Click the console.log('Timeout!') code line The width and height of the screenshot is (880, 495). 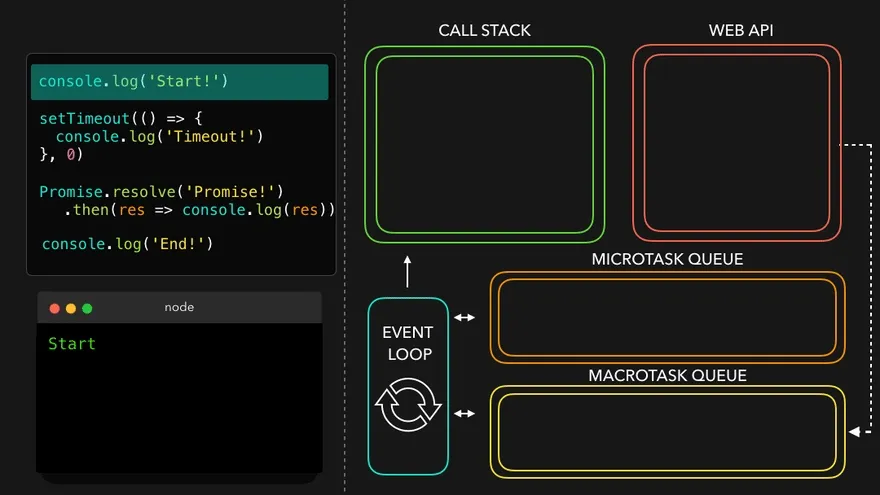pos(159,136)
